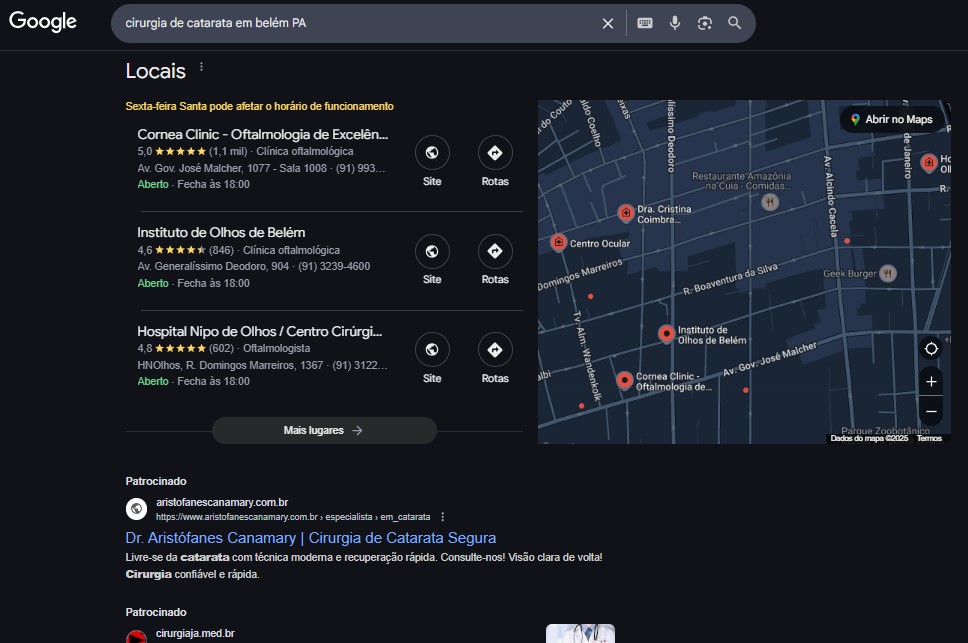Clear the search query with the X icon
The height and width of the screenshot is (643, 968).
click(607, 23)
